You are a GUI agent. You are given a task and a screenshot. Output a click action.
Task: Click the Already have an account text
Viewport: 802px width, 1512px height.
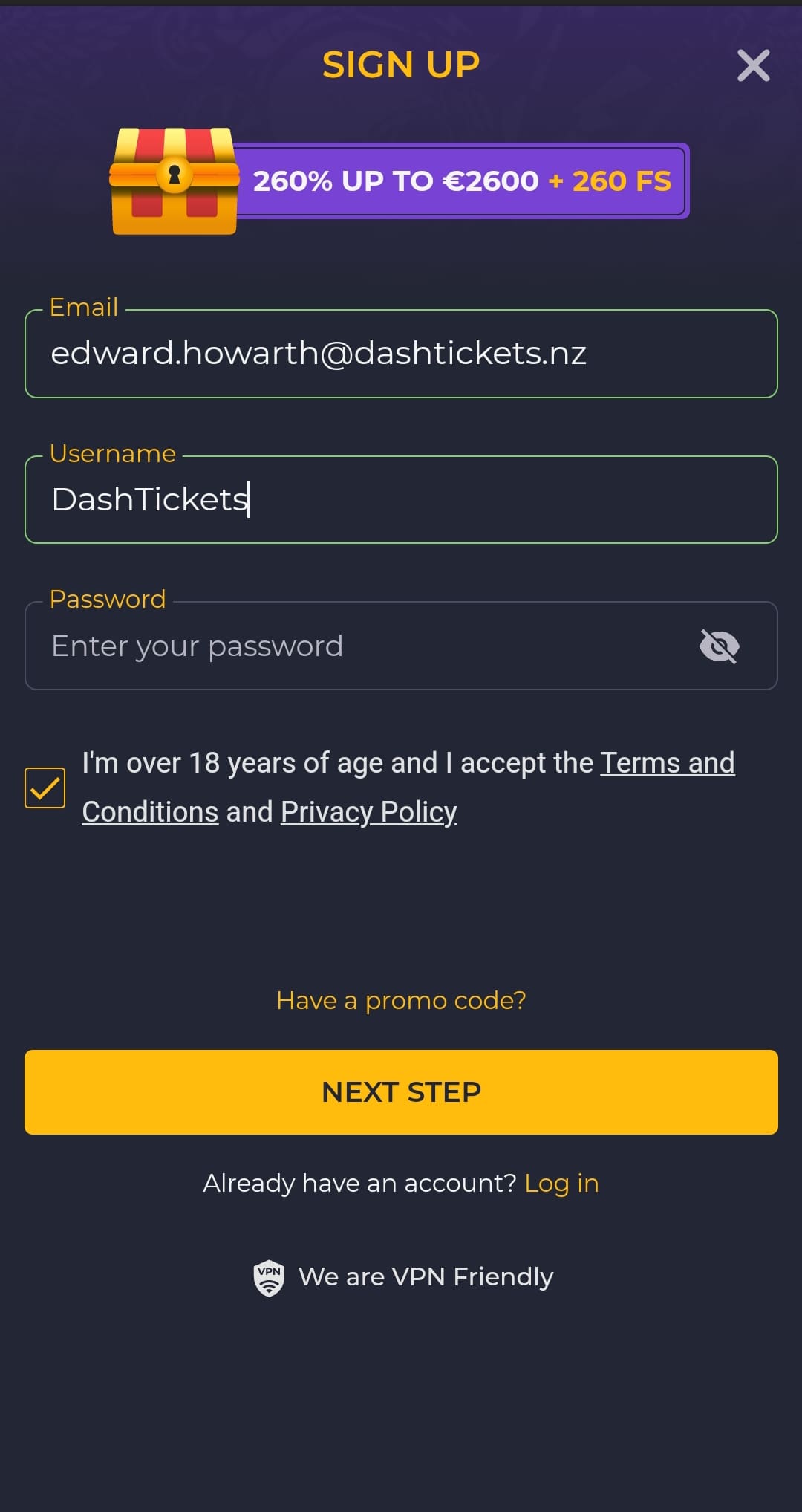point(359,1183)
